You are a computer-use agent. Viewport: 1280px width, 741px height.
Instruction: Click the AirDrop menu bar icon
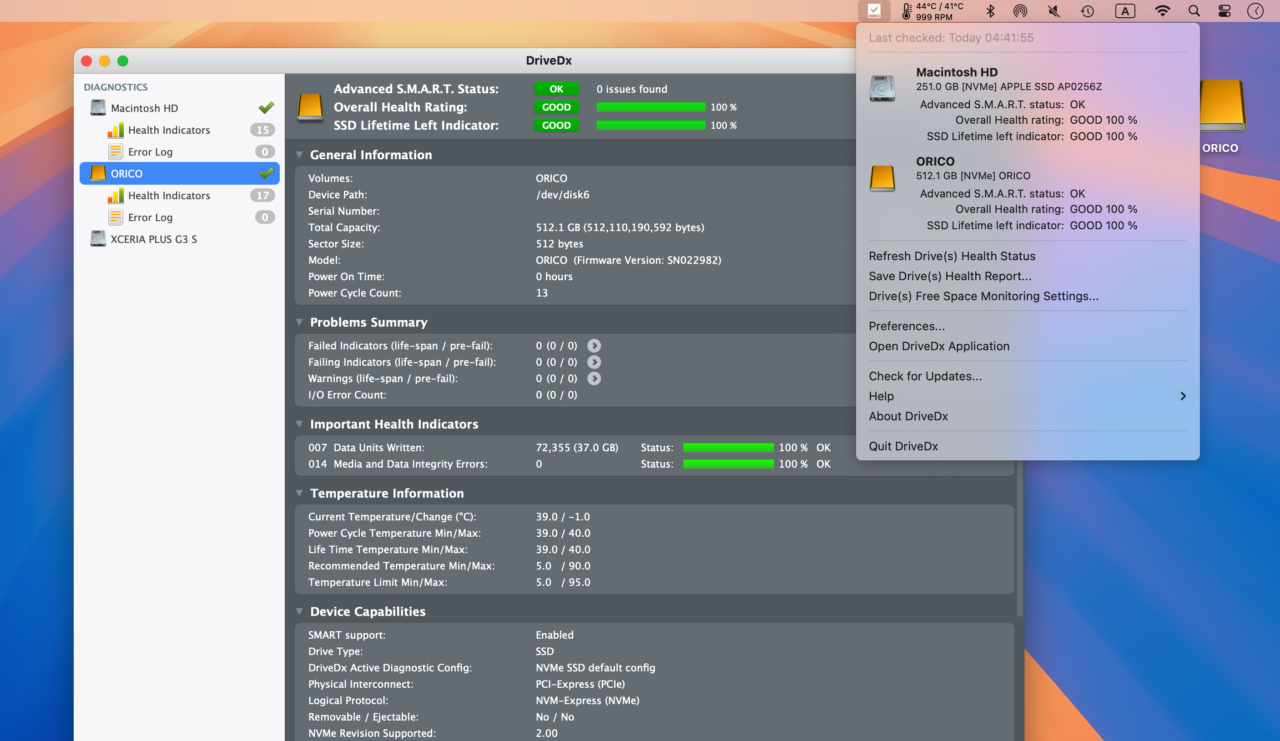pyautogui.click(x=1020, y=11)
